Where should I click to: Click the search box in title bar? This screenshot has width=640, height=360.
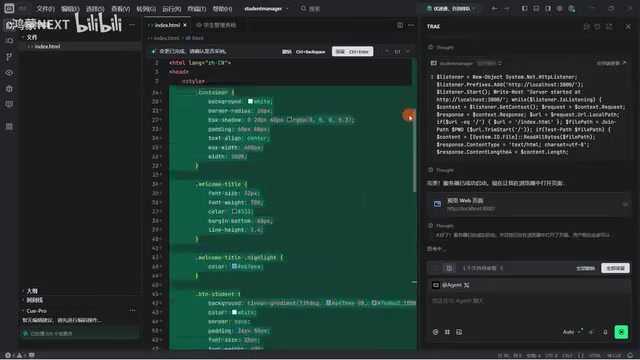tap(310, 9)
